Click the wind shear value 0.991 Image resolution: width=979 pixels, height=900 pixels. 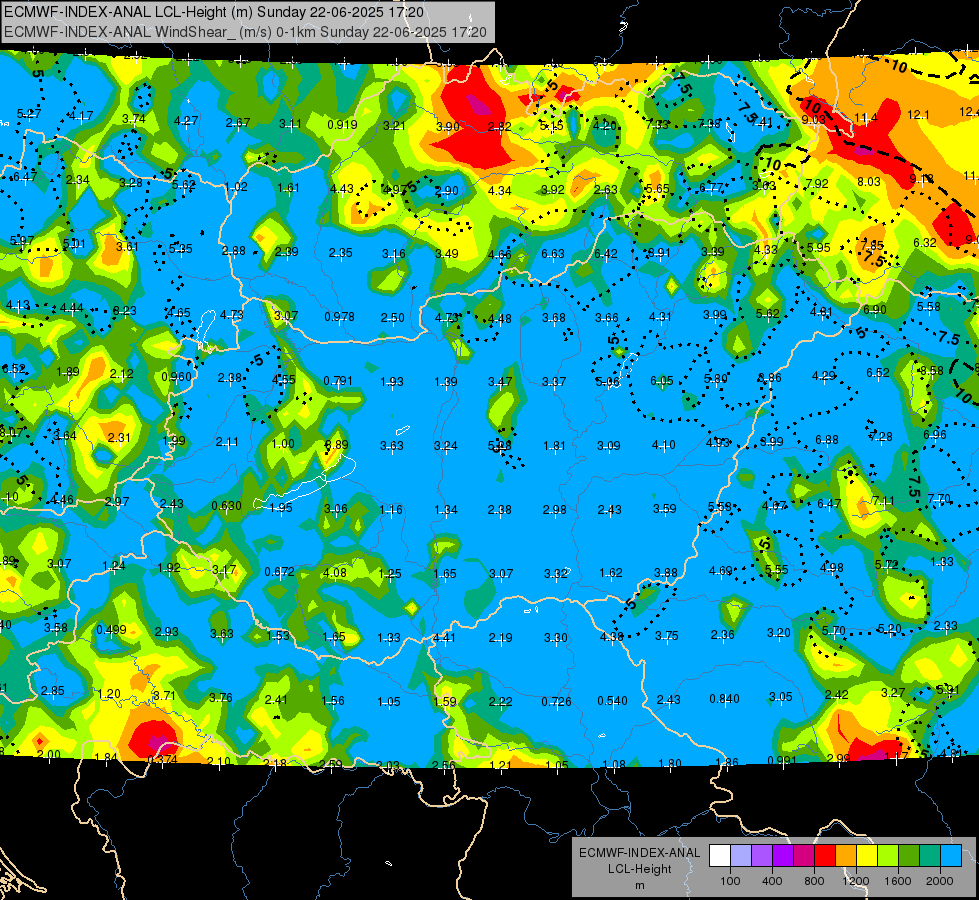(x=782, y=760)
